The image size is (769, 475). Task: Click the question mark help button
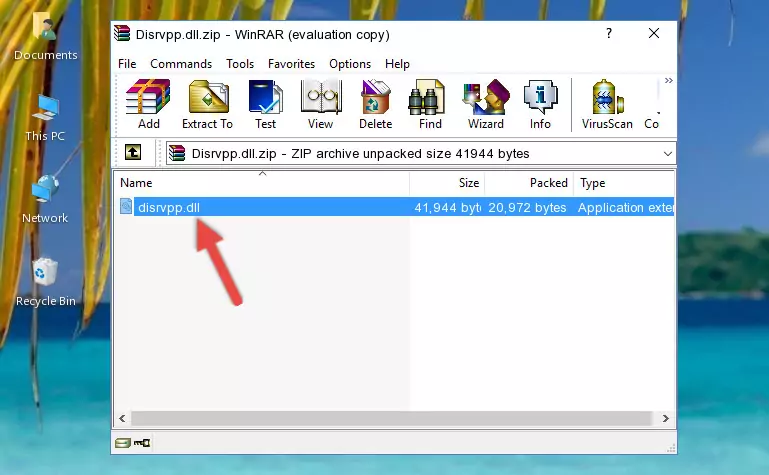(x=609, y=33)
